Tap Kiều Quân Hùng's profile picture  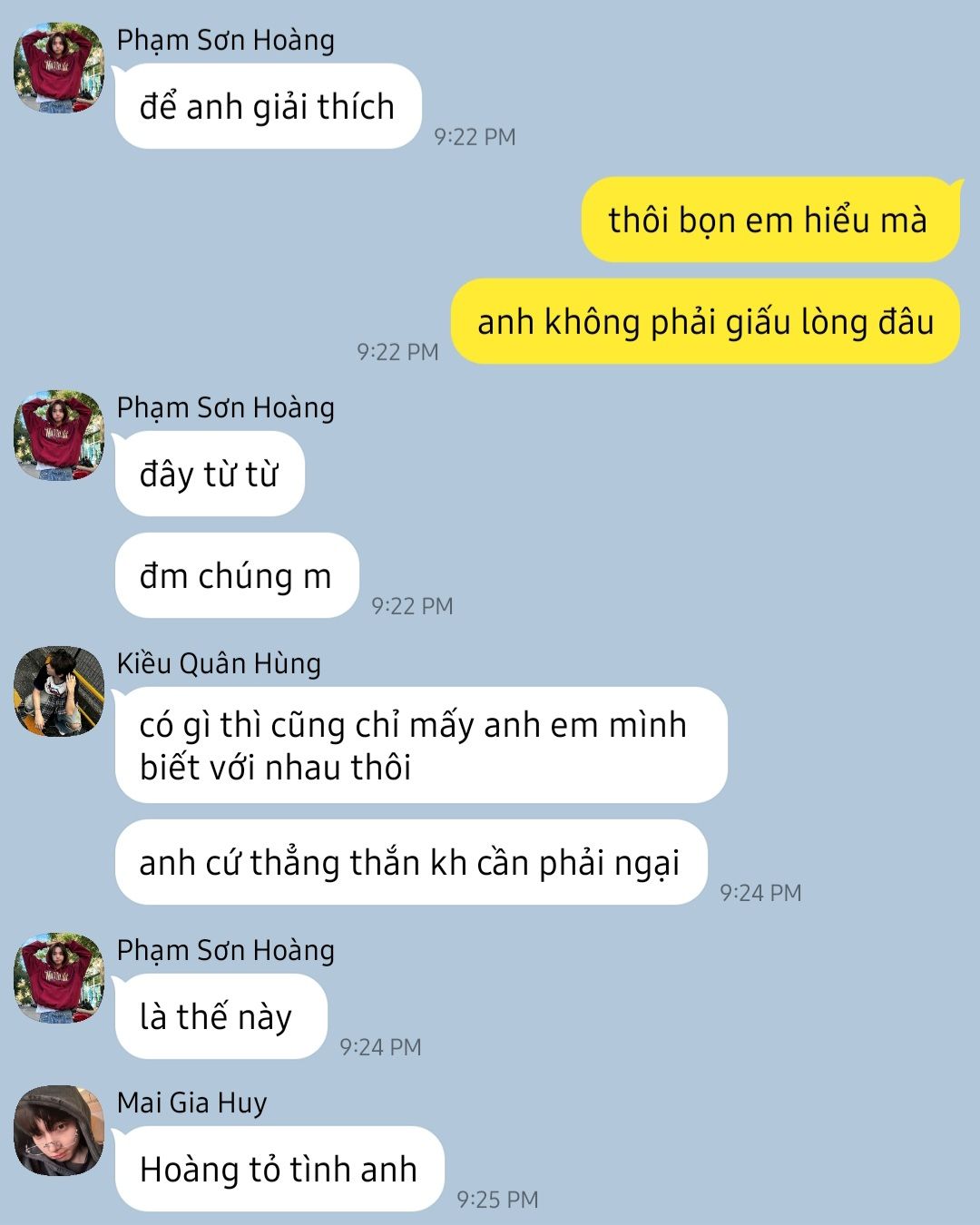click(x=59, y=691)
